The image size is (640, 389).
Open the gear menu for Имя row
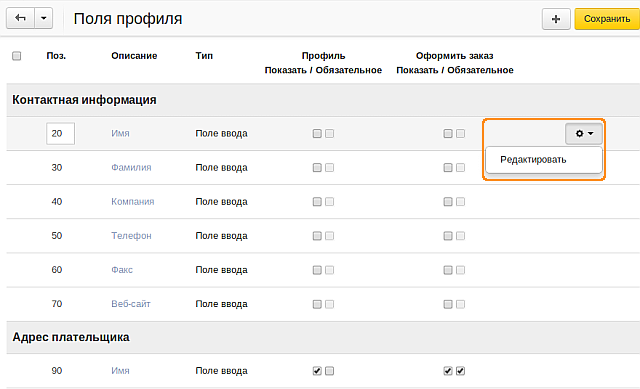click(x=584, y=133)
